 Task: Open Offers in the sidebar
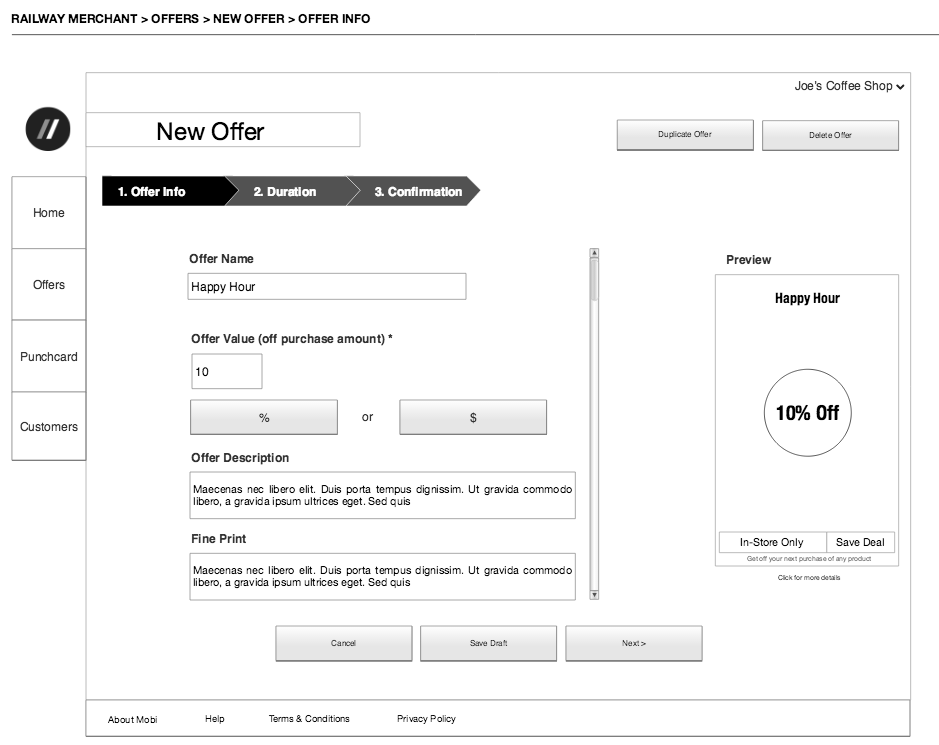point(48,285)
